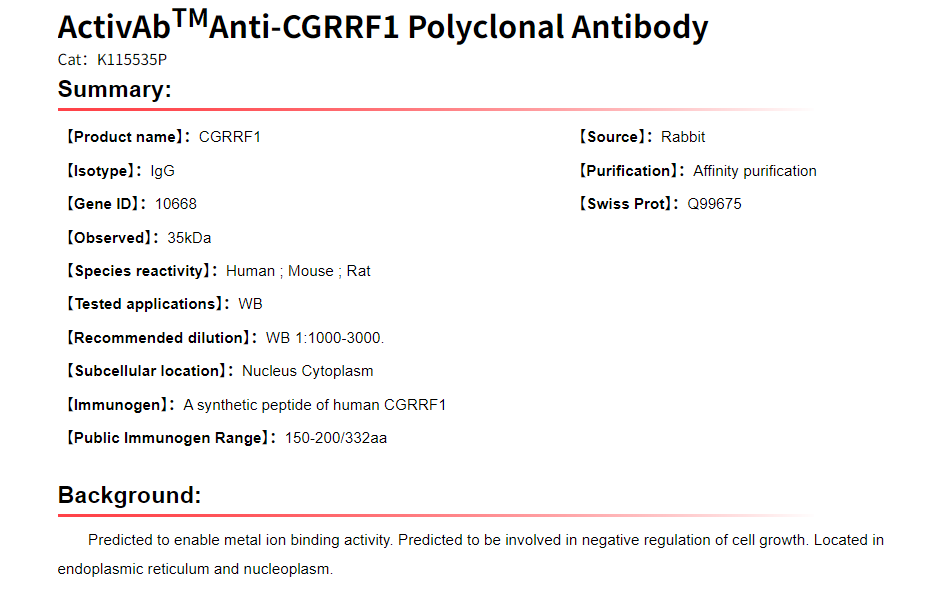The image size is (934, 615).
Task: Click the Subcellular location value Nucleus Cytoplasm
Action: (x=308, y=371)
